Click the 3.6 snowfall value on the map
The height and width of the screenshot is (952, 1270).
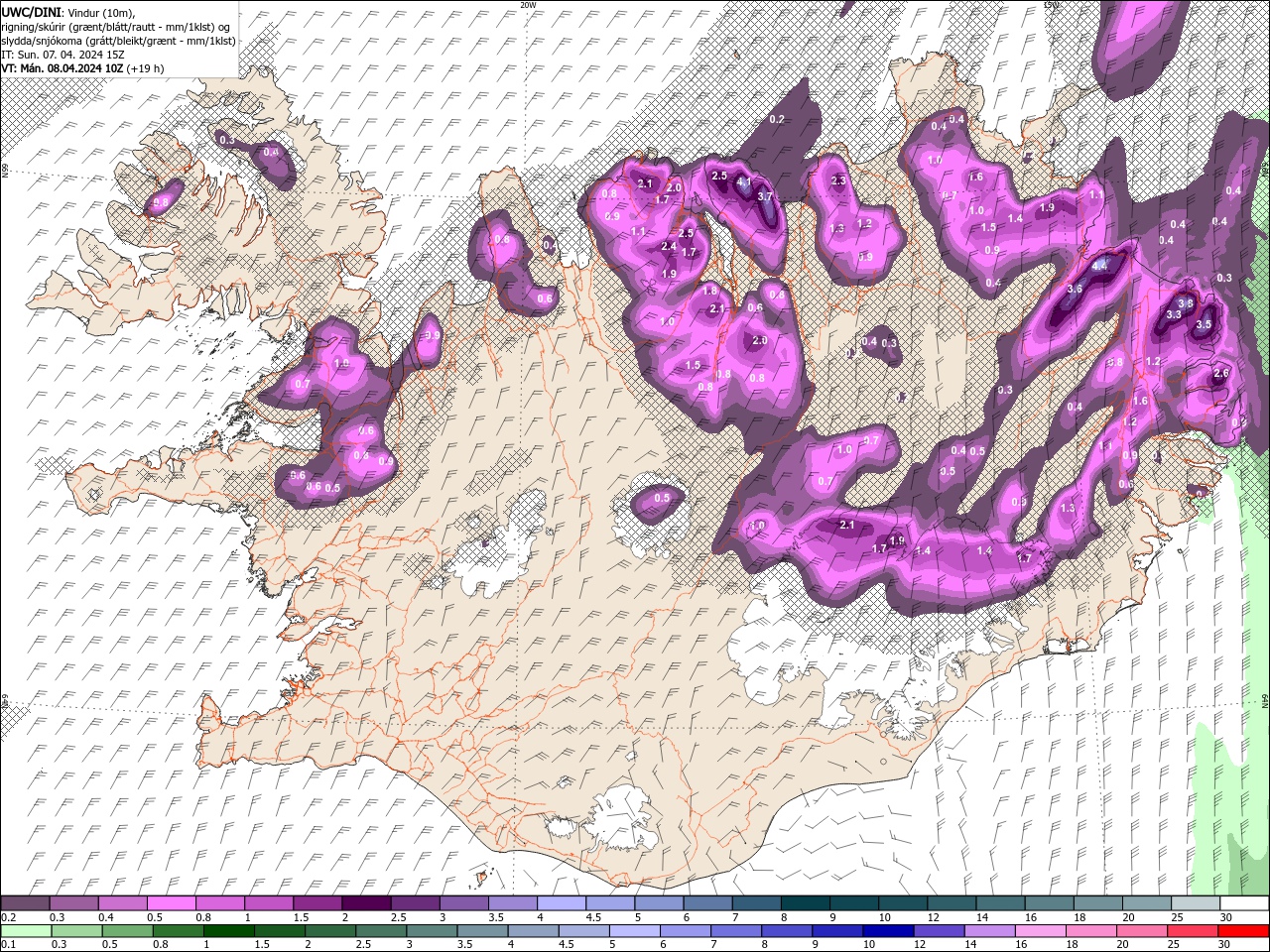point(1075,289)
